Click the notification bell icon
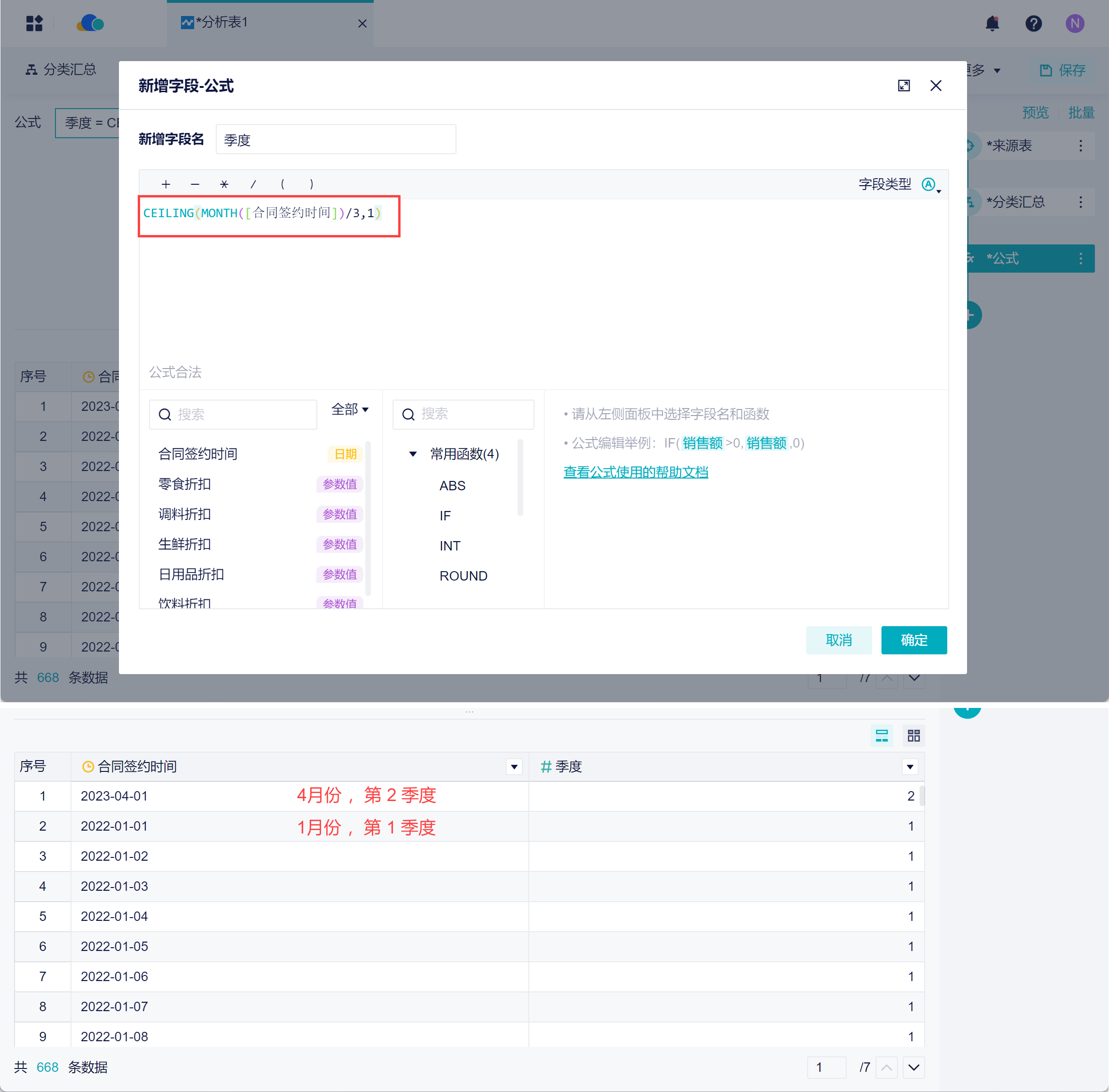This screenshot has height=1092, width=1109. point(992,24)
